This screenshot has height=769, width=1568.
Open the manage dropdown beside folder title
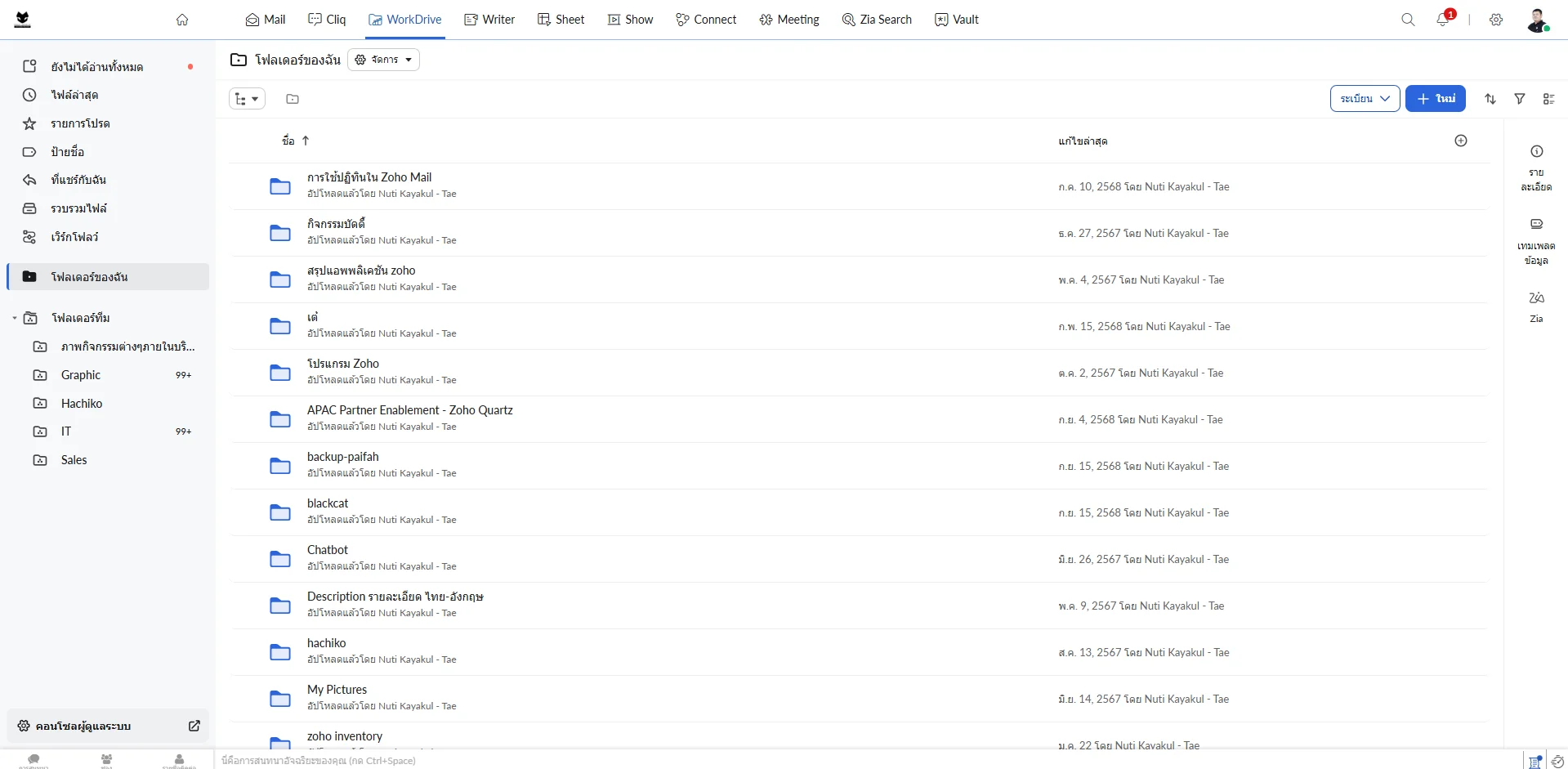(383, 60)
